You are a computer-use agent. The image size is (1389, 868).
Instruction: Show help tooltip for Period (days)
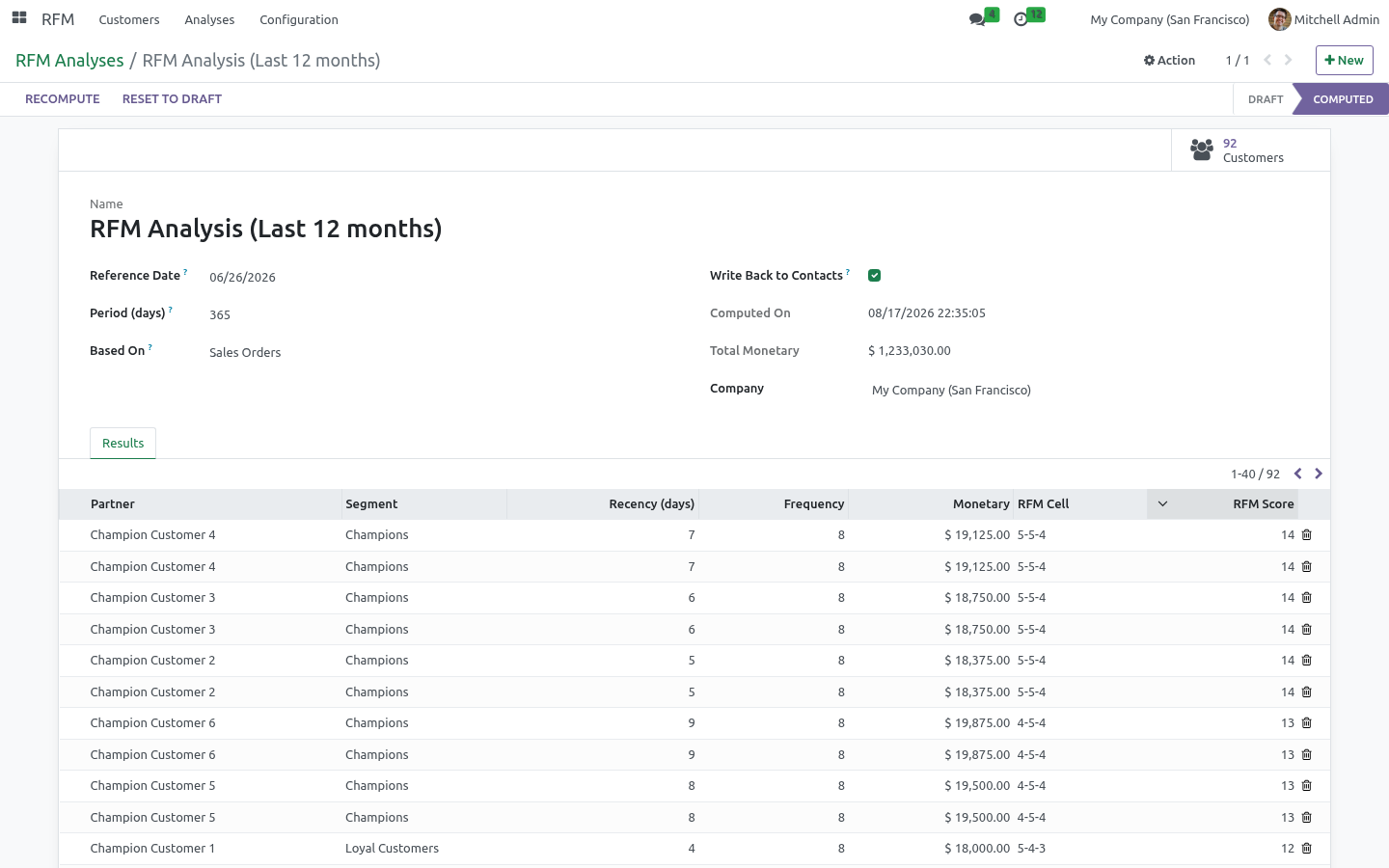(171, 311)
